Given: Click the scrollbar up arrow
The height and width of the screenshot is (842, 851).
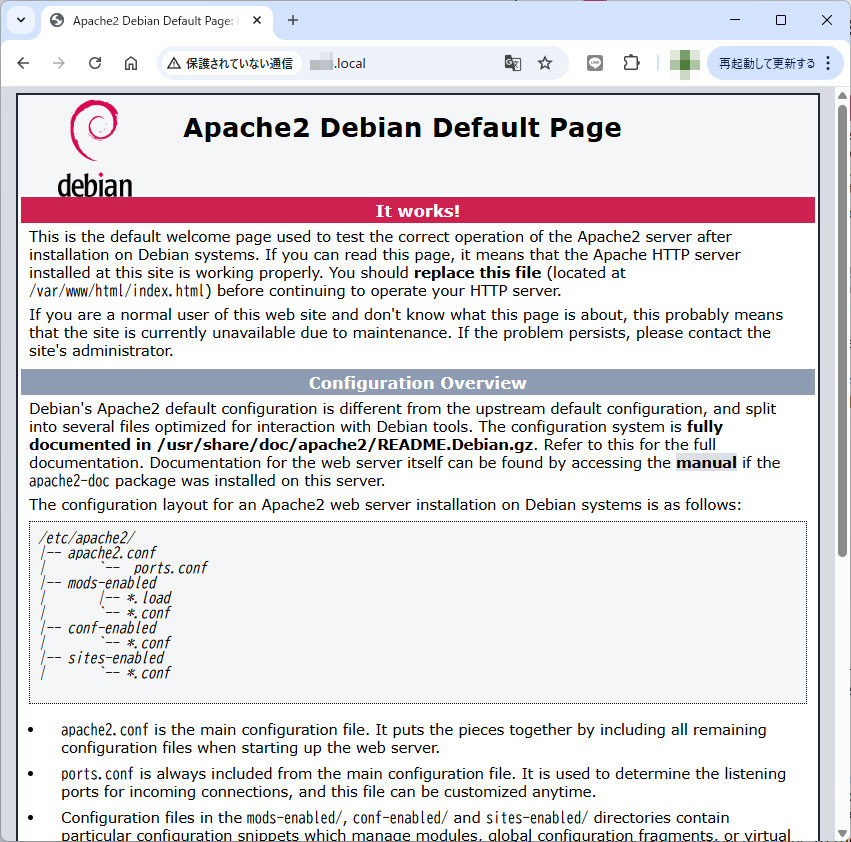Looking at the screenshot, I should tap(842, 96).
